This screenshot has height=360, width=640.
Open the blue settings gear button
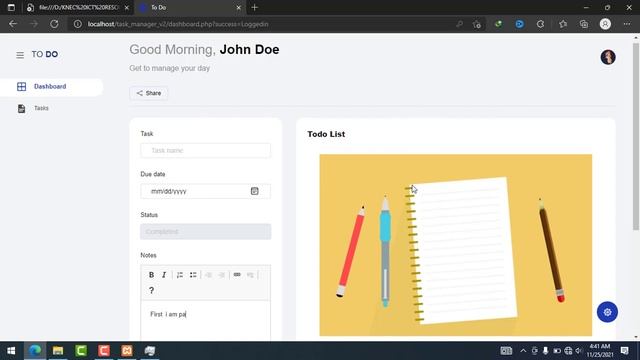[x=607, y=312]
